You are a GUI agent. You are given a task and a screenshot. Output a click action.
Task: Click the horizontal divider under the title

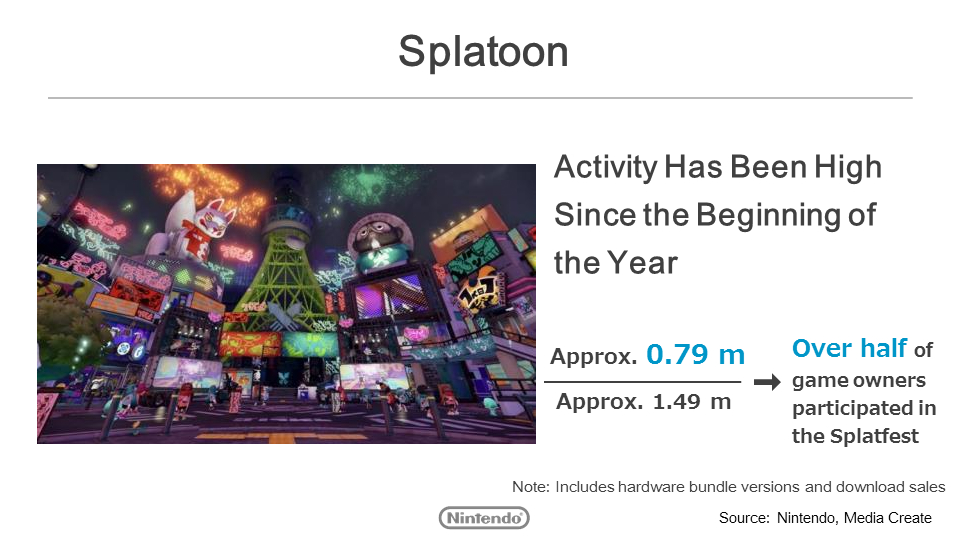480,98
